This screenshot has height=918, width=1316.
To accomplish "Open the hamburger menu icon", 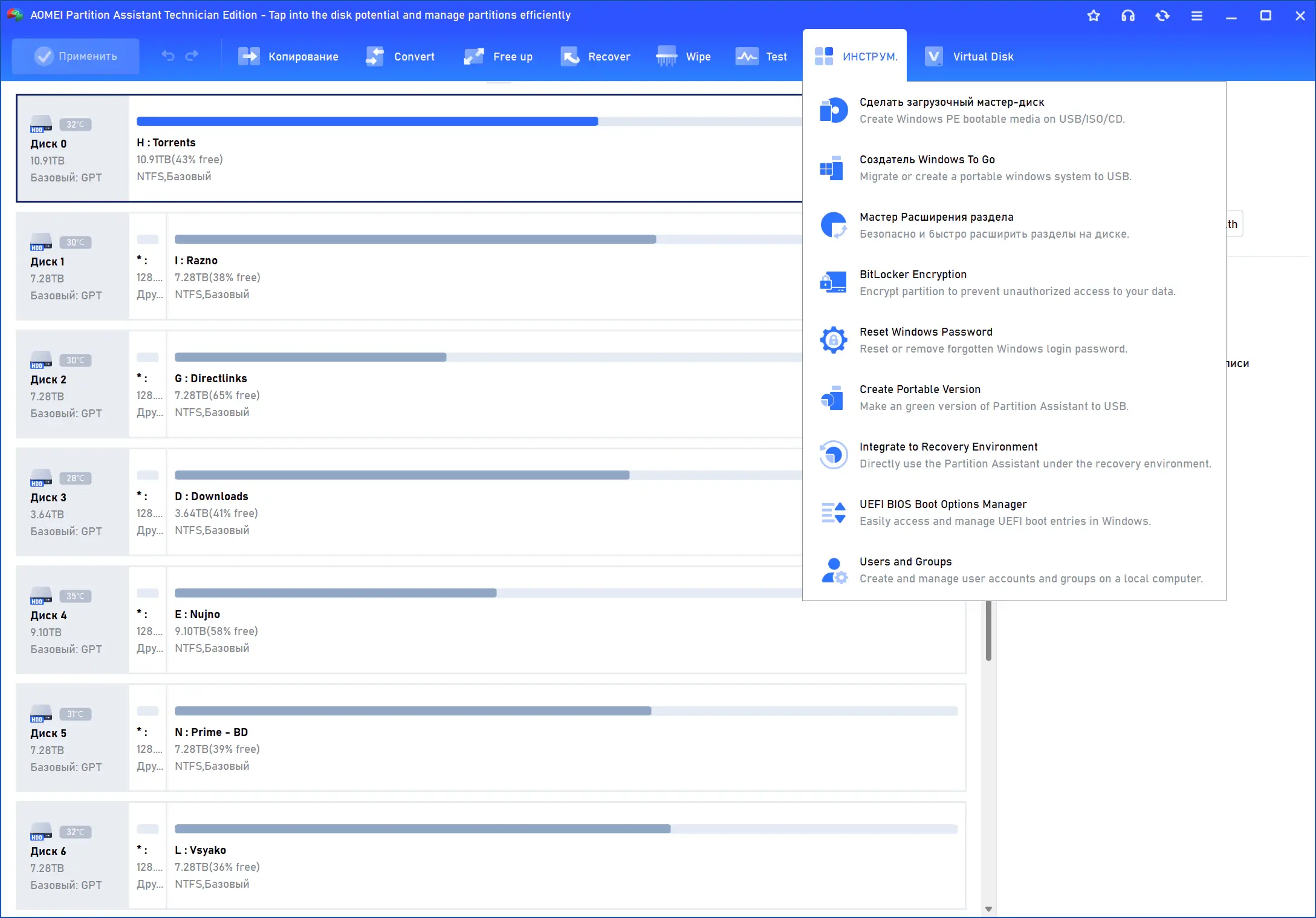I will click(x=1196, y=16).
